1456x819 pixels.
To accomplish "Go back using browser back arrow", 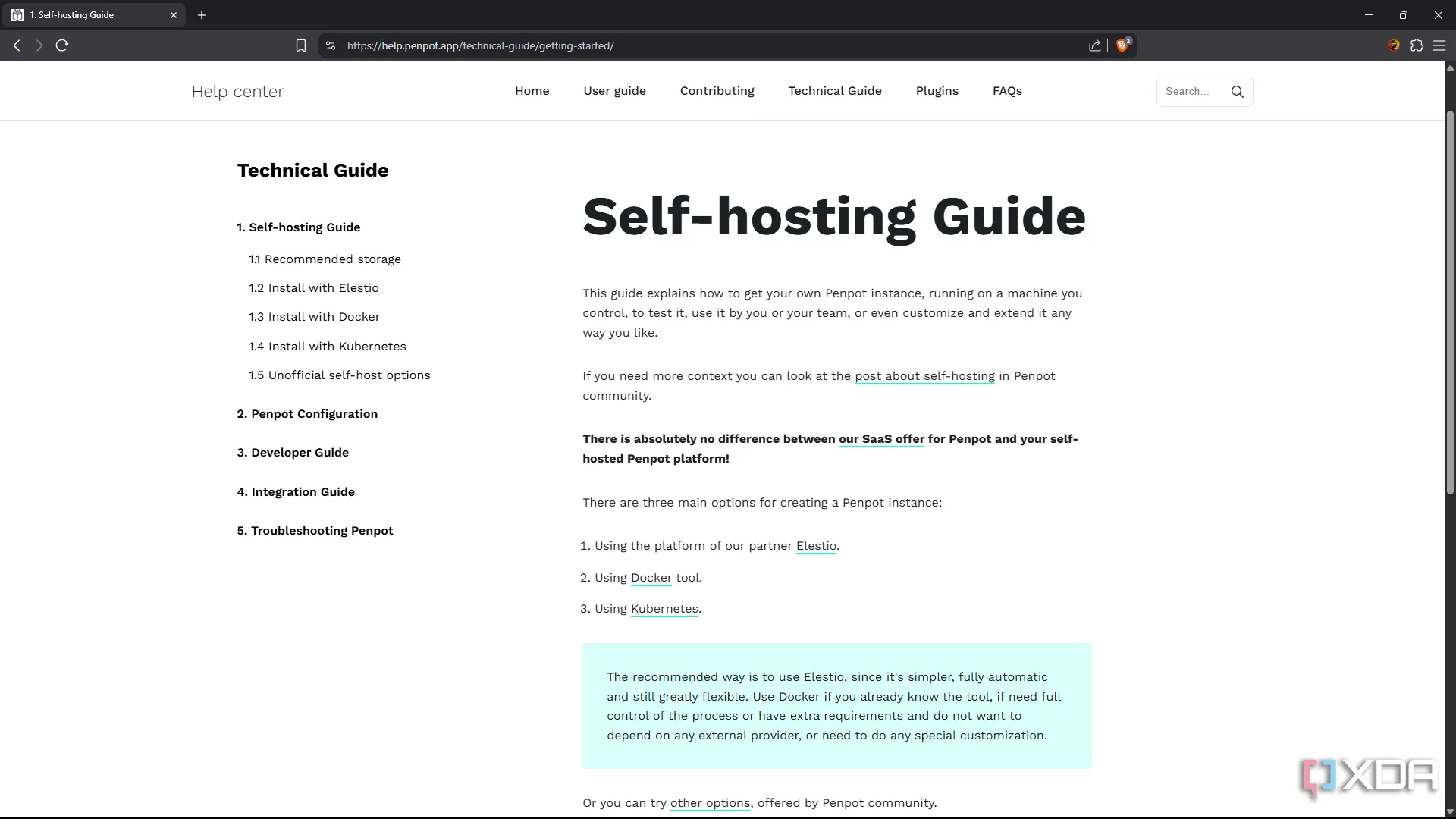I will point(17,45).
